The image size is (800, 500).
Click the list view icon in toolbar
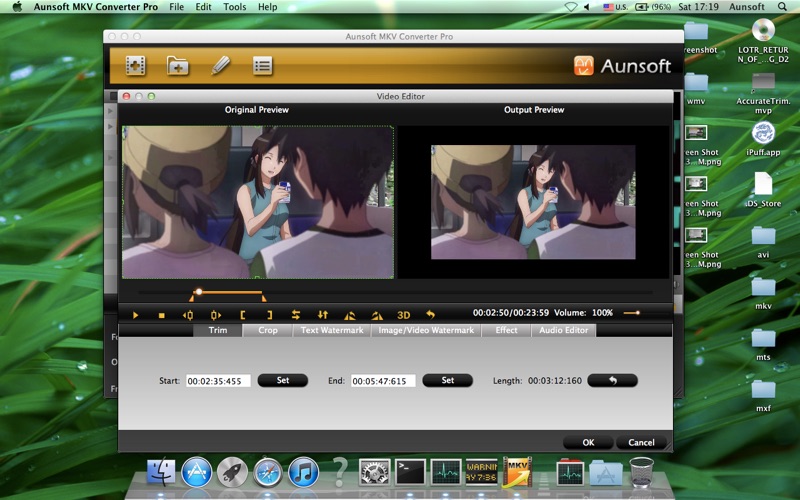pyautogui.click(x=262, y=66)
